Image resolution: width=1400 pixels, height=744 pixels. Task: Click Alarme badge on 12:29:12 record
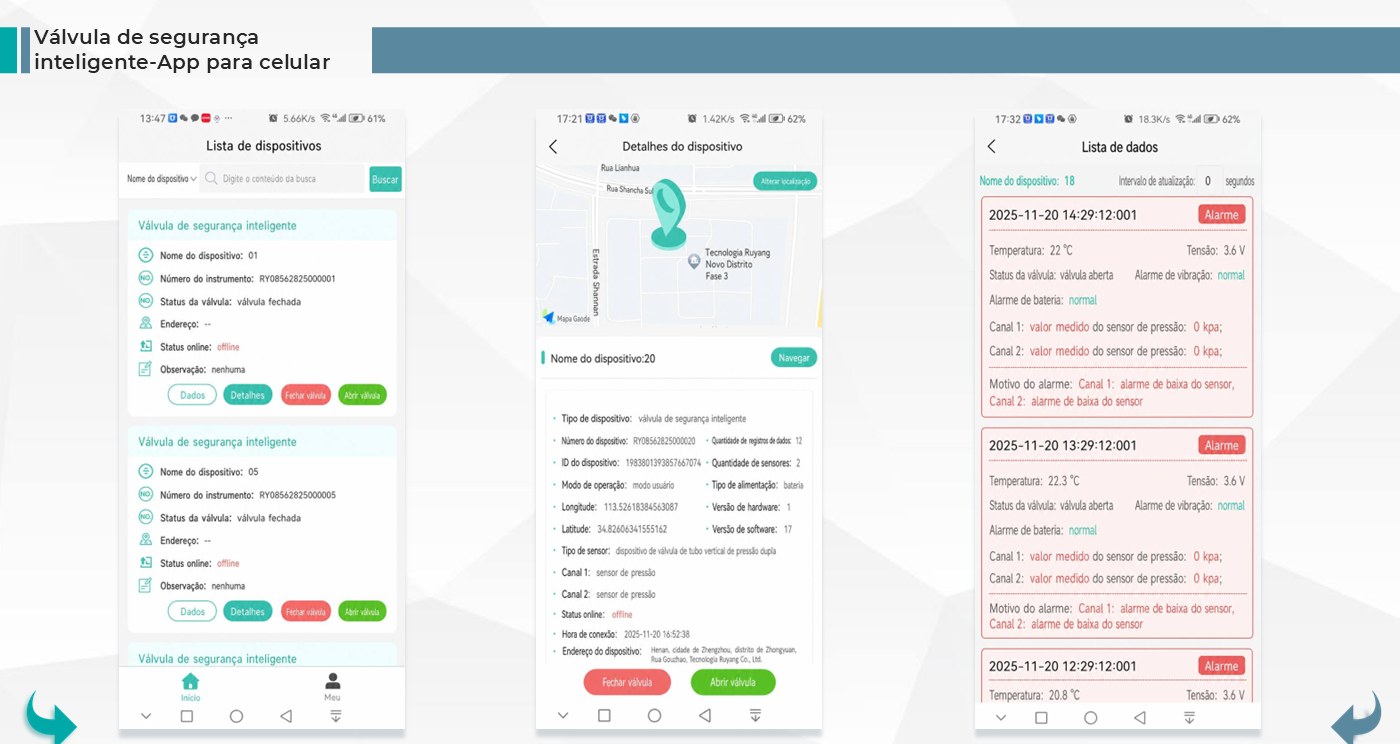tap(1221, 666)
